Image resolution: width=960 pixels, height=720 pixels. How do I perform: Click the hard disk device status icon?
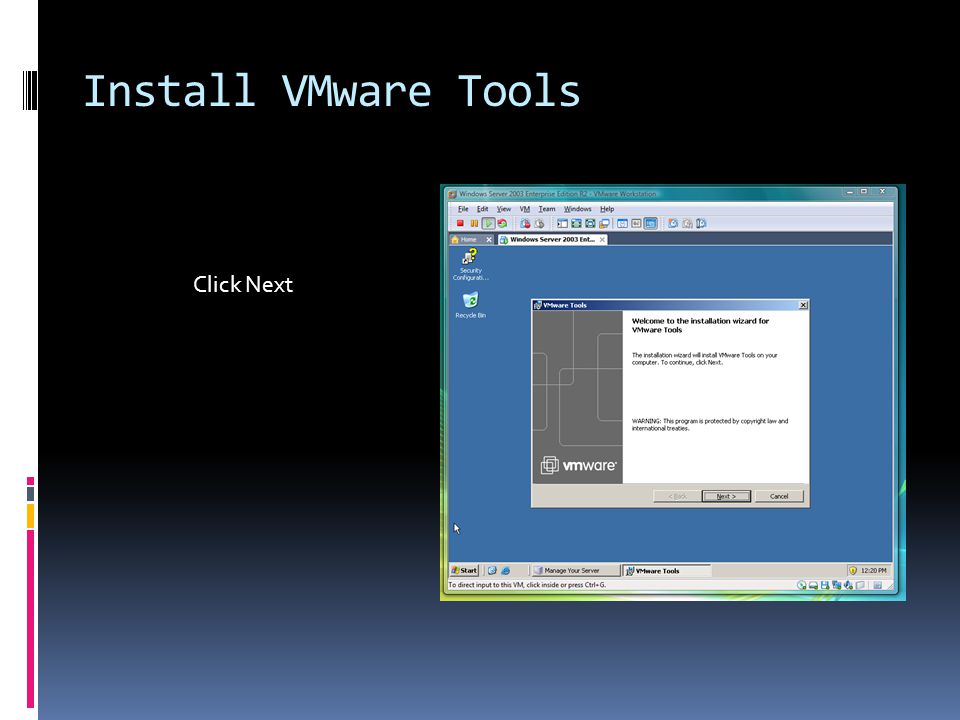(x=813, y=585)
